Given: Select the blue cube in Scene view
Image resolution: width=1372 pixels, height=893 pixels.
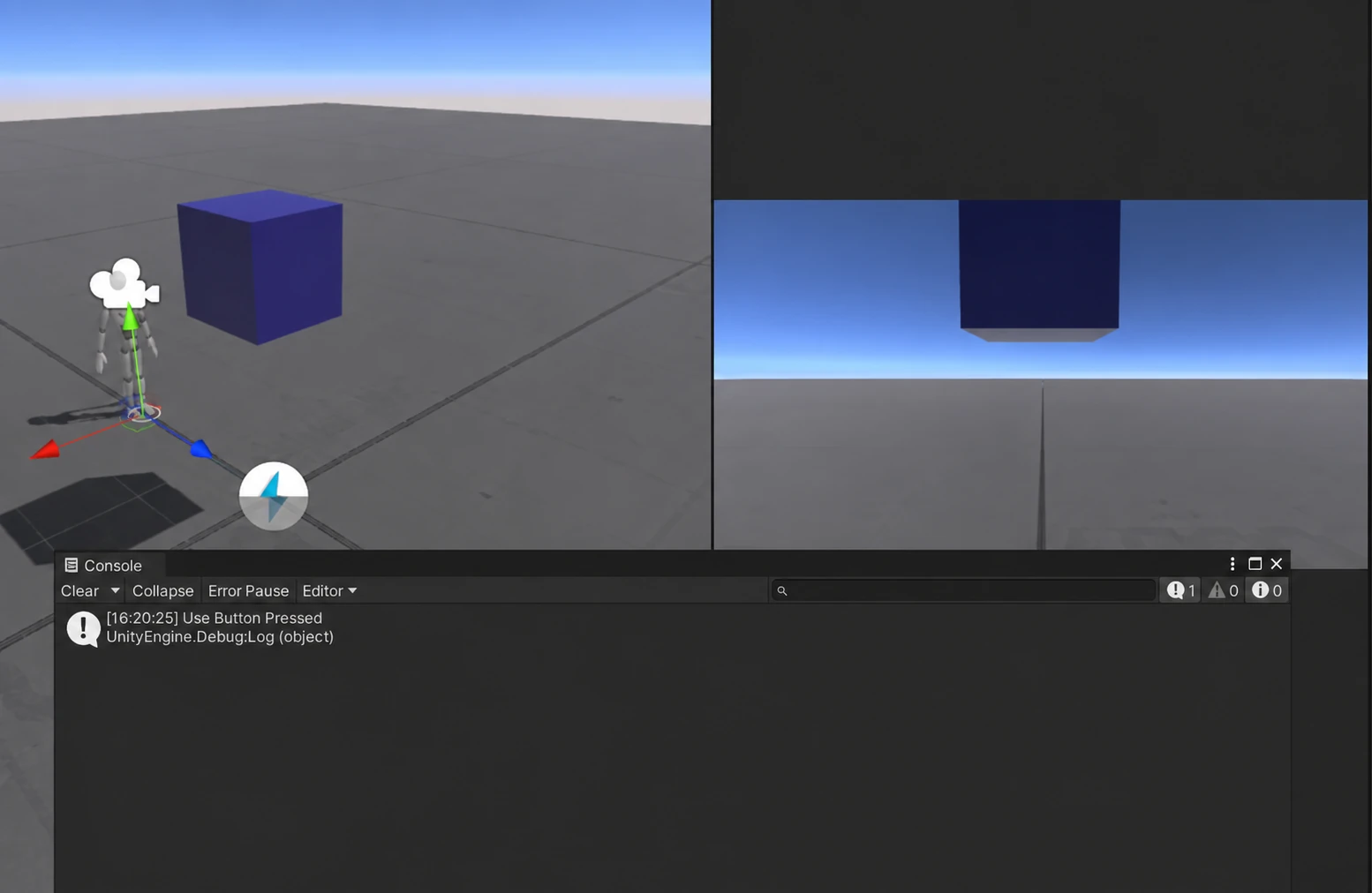Looking at the screenshot, I should tap(260, 266).
